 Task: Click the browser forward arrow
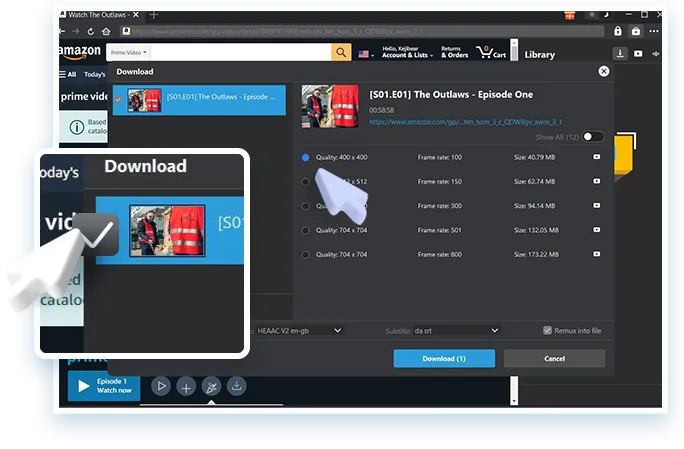click(75, 31)
